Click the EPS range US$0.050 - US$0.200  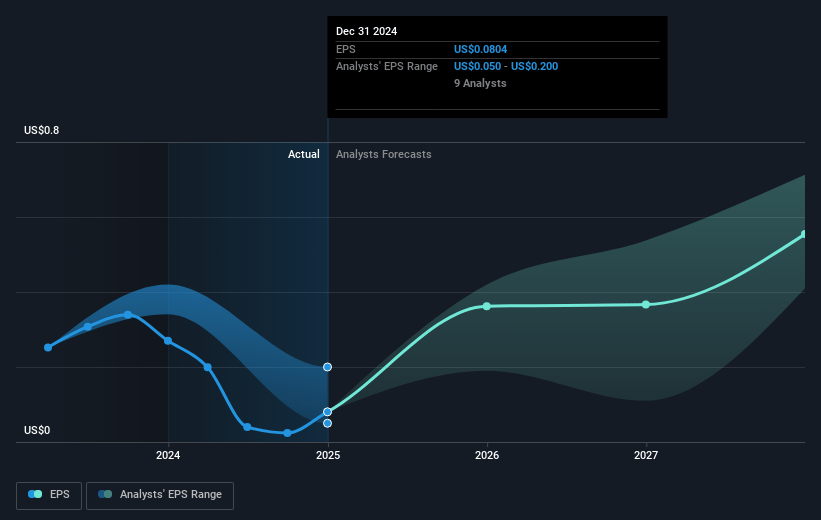coord(506,66)
